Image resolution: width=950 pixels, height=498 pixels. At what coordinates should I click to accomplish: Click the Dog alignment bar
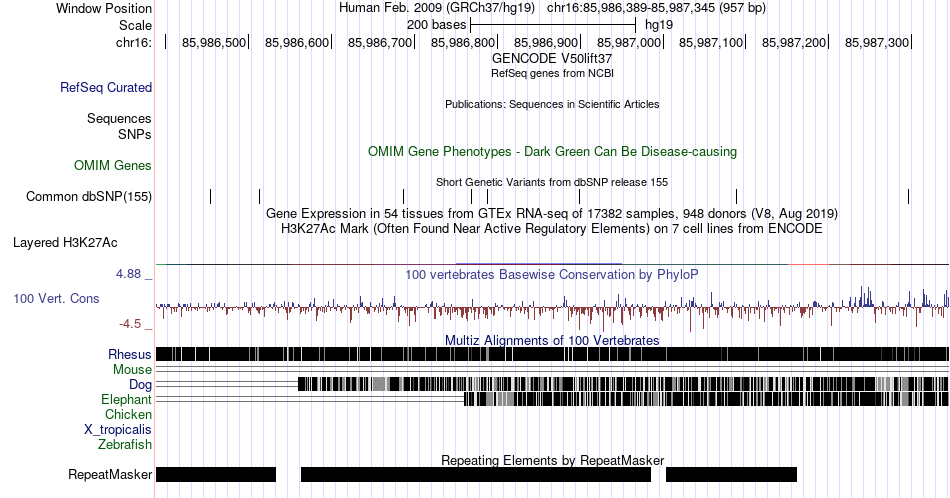click(623, 384)
